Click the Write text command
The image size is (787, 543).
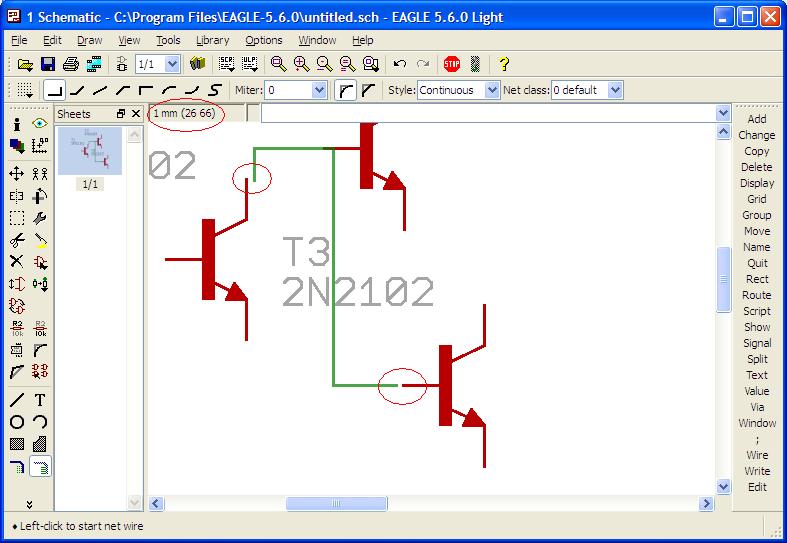click(756, 471)
